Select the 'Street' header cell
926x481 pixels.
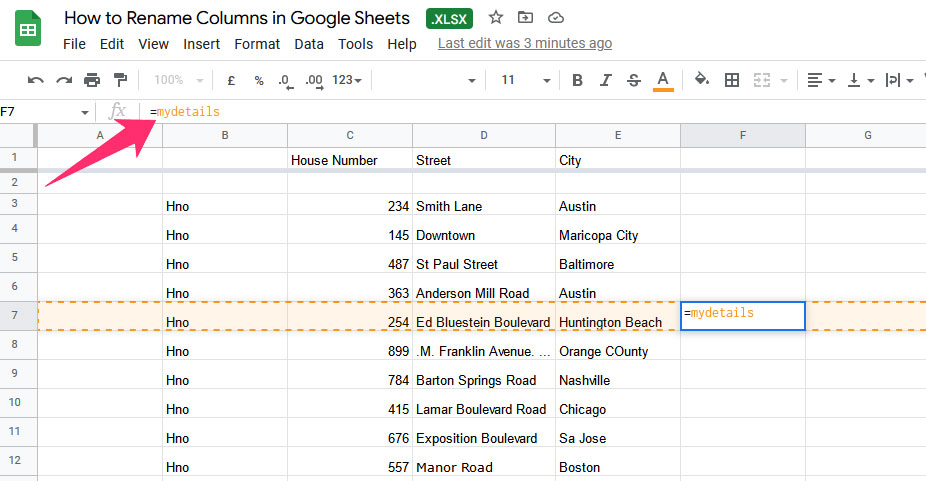pyautogui.click(x=484, y=158)
